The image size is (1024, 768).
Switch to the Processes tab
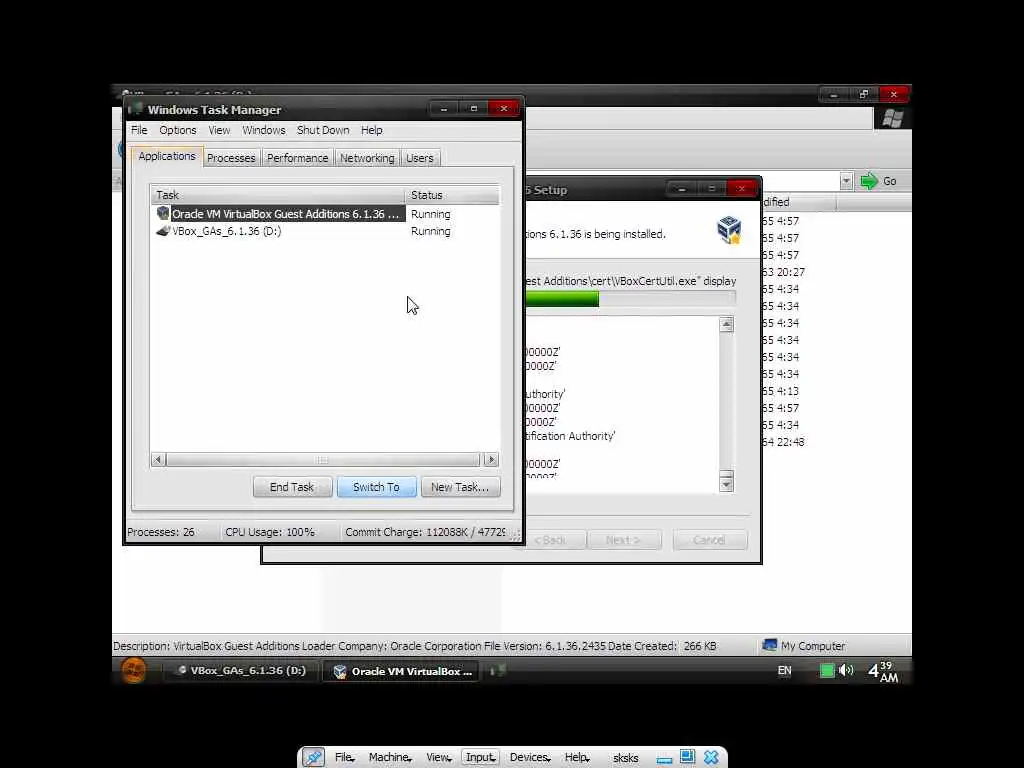[x=231, y=158]
